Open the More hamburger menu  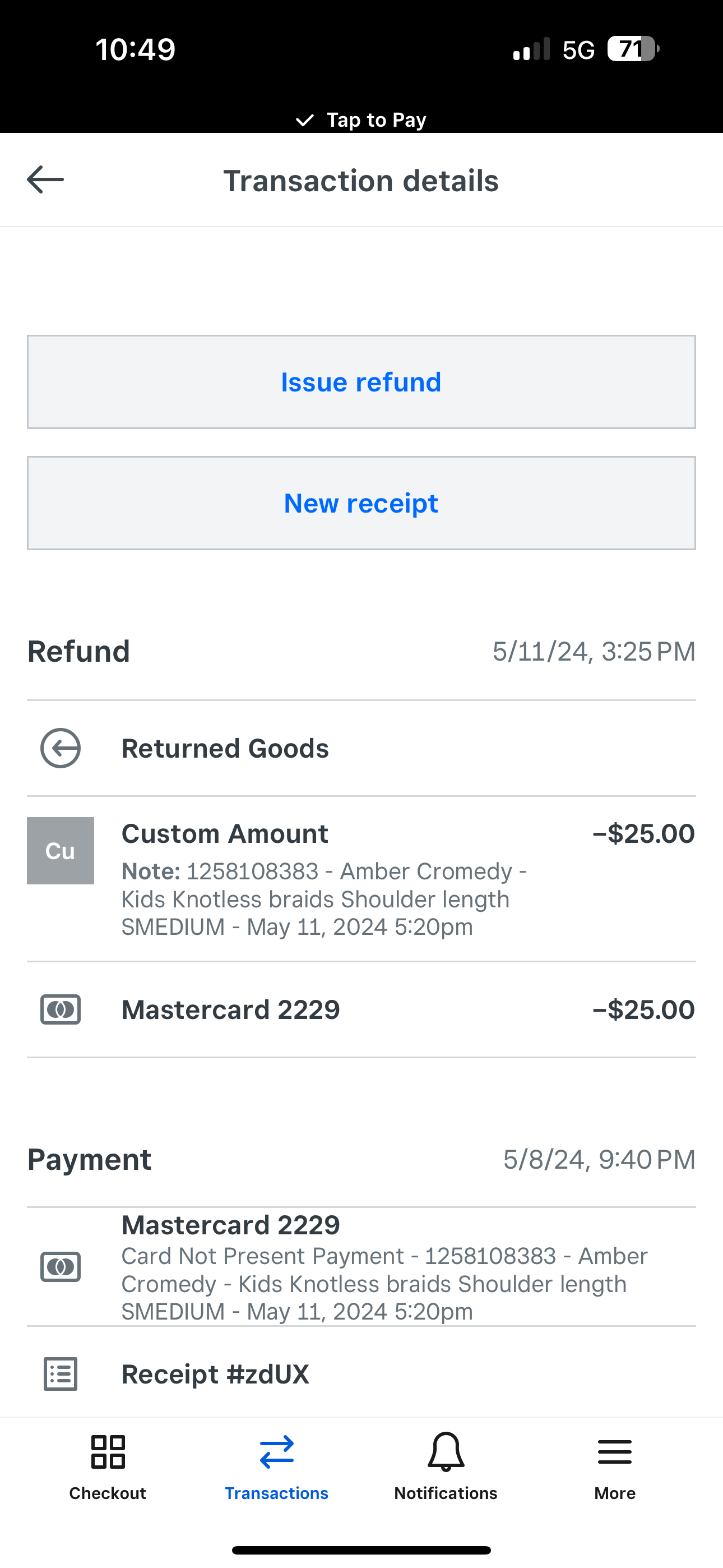[x=615, y=1452]
